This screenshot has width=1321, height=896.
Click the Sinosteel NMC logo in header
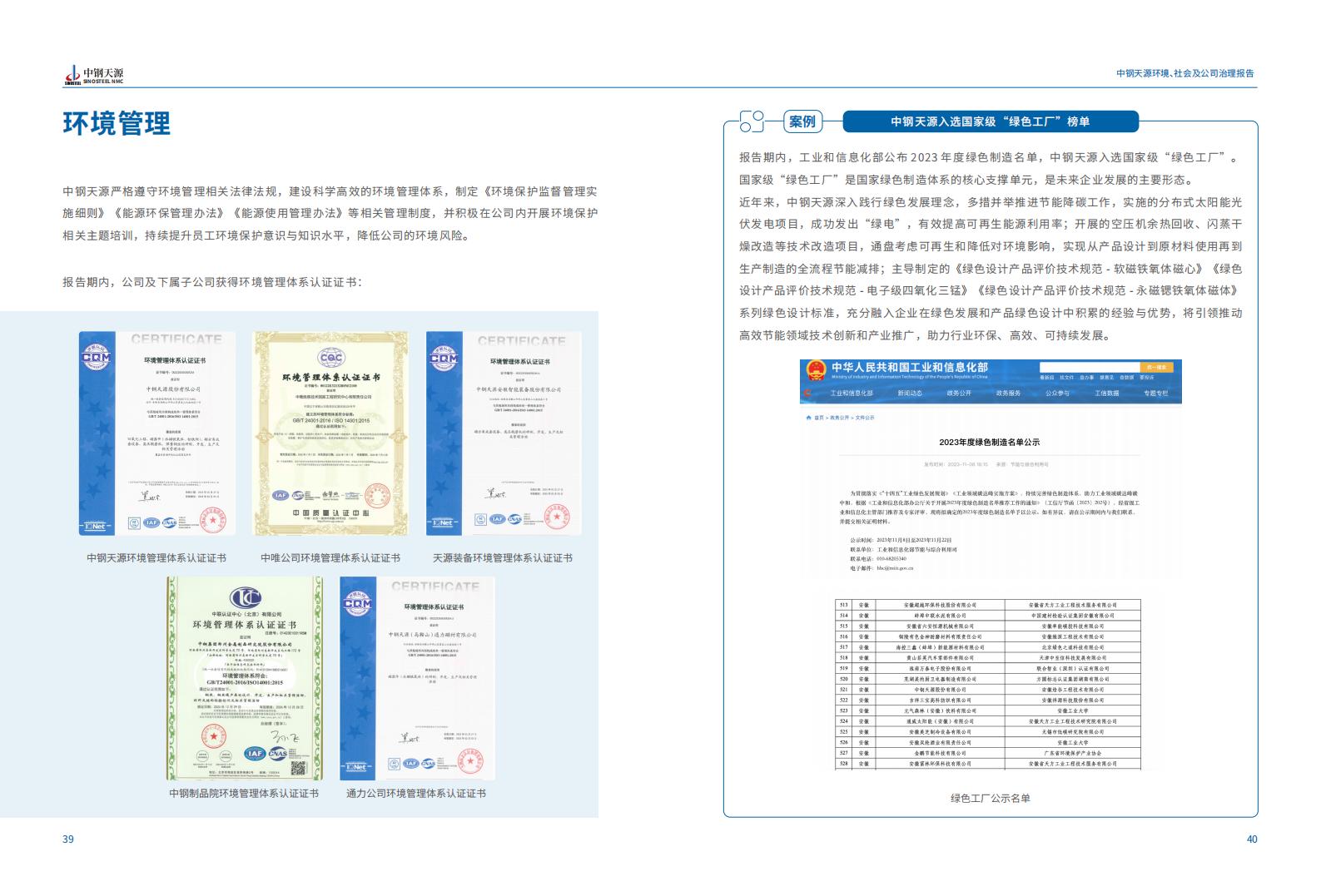click(94, 75)
